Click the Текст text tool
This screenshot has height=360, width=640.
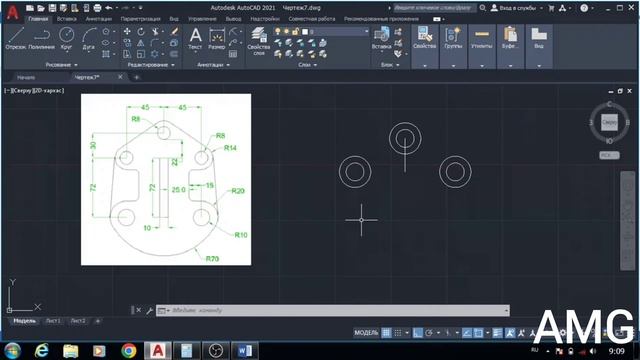tap(196, 38)
